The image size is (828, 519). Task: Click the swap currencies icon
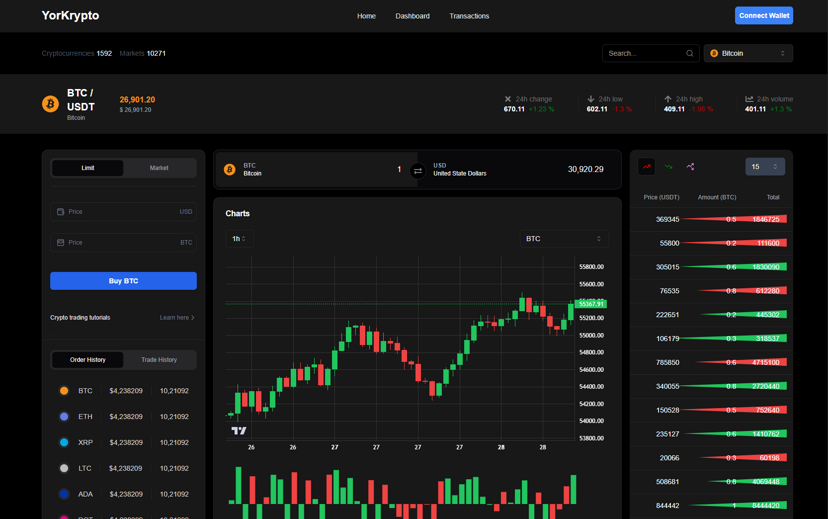pos(418,171)
